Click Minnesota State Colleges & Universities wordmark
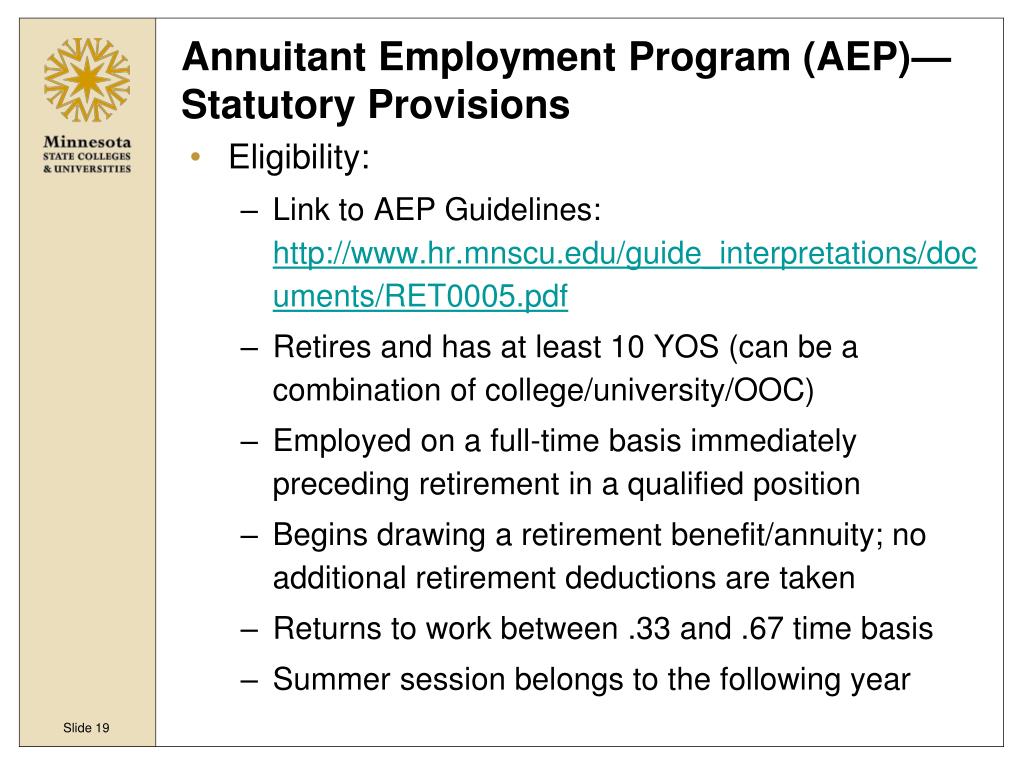Screen dimensions: 1024x768 87,154
